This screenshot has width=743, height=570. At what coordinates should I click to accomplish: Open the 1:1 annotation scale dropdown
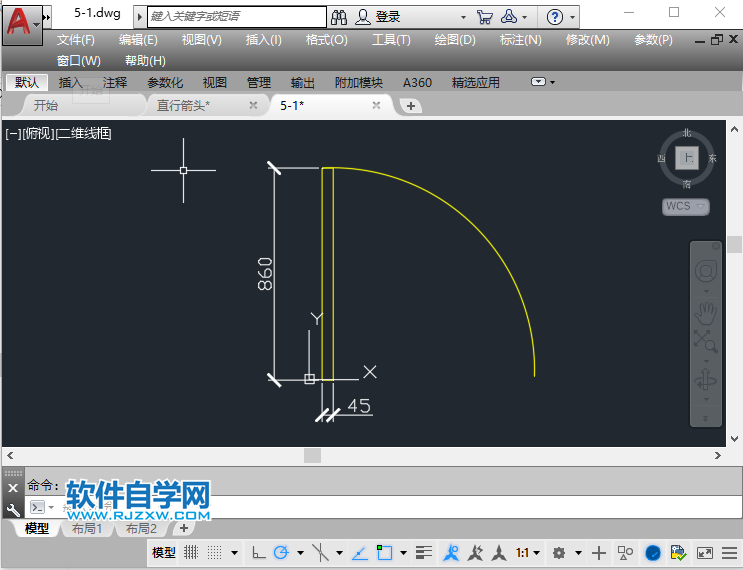[528, 553]
